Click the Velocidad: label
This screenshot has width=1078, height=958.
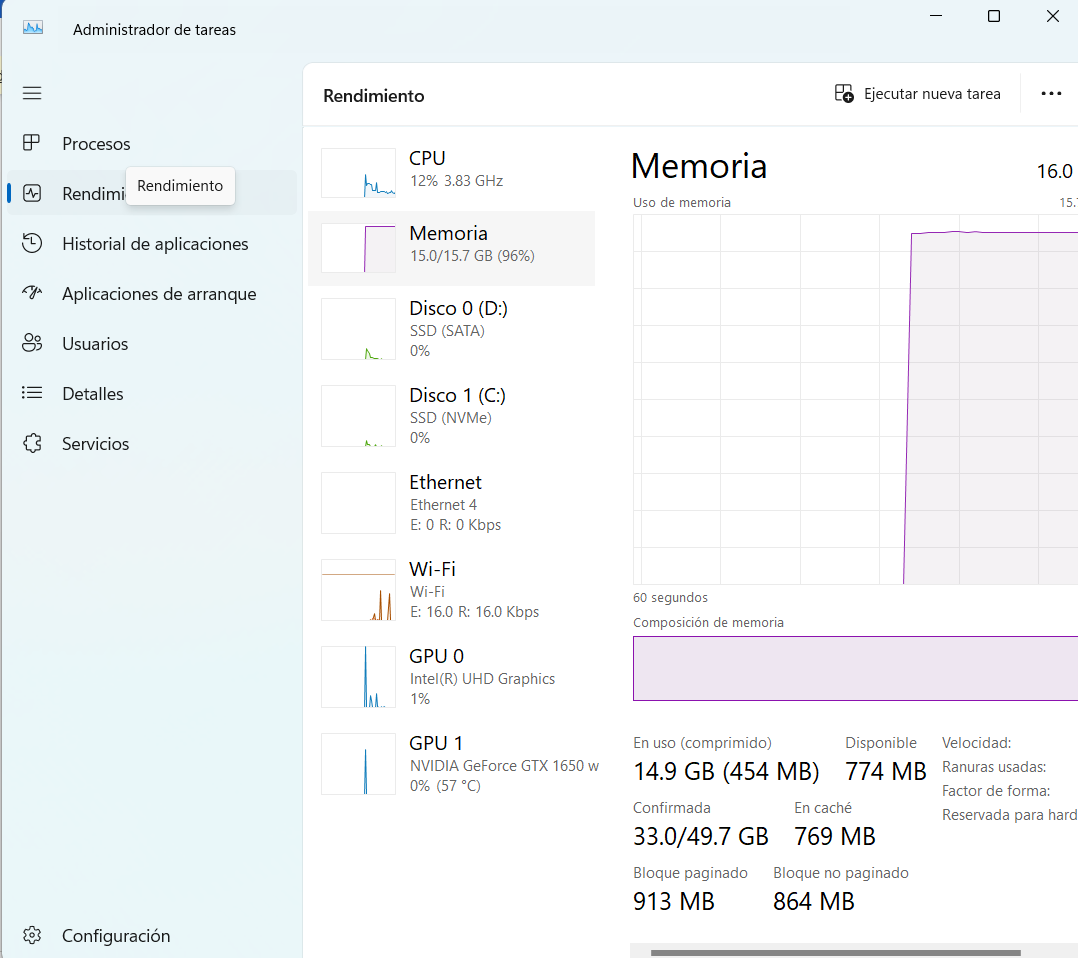pyautogui.click(x=976, y=743)
